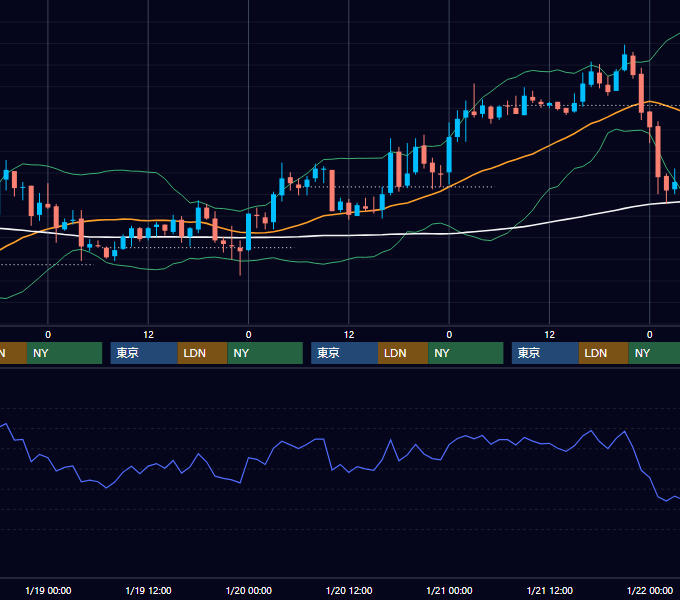Click the NY session block spanning 1/19 00:00
The height and width of the screenshot is (600, 680).
coord(64,353)
